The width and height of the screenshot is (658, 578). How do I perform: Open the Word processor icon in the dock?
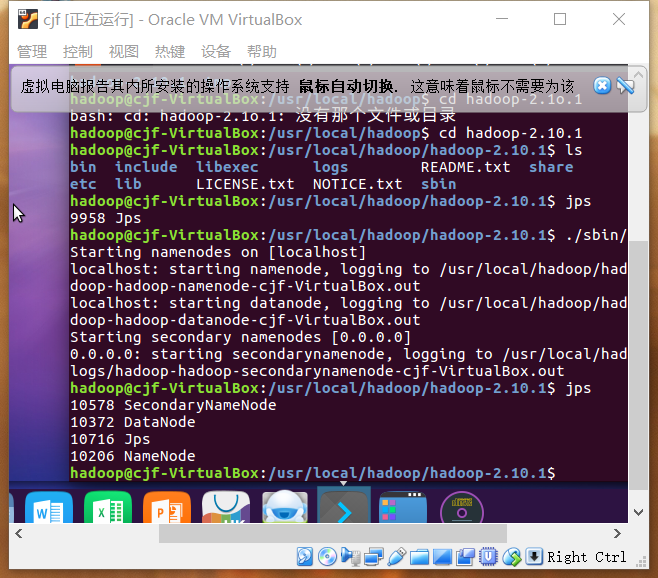(49, 507)
